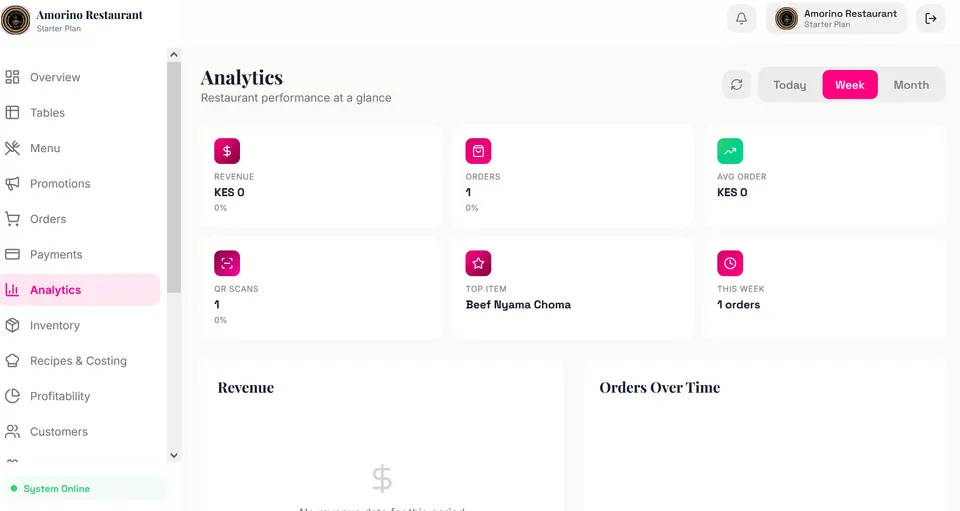Open the Profitability page
960x511 pixels.
click(x=80, y=397)
